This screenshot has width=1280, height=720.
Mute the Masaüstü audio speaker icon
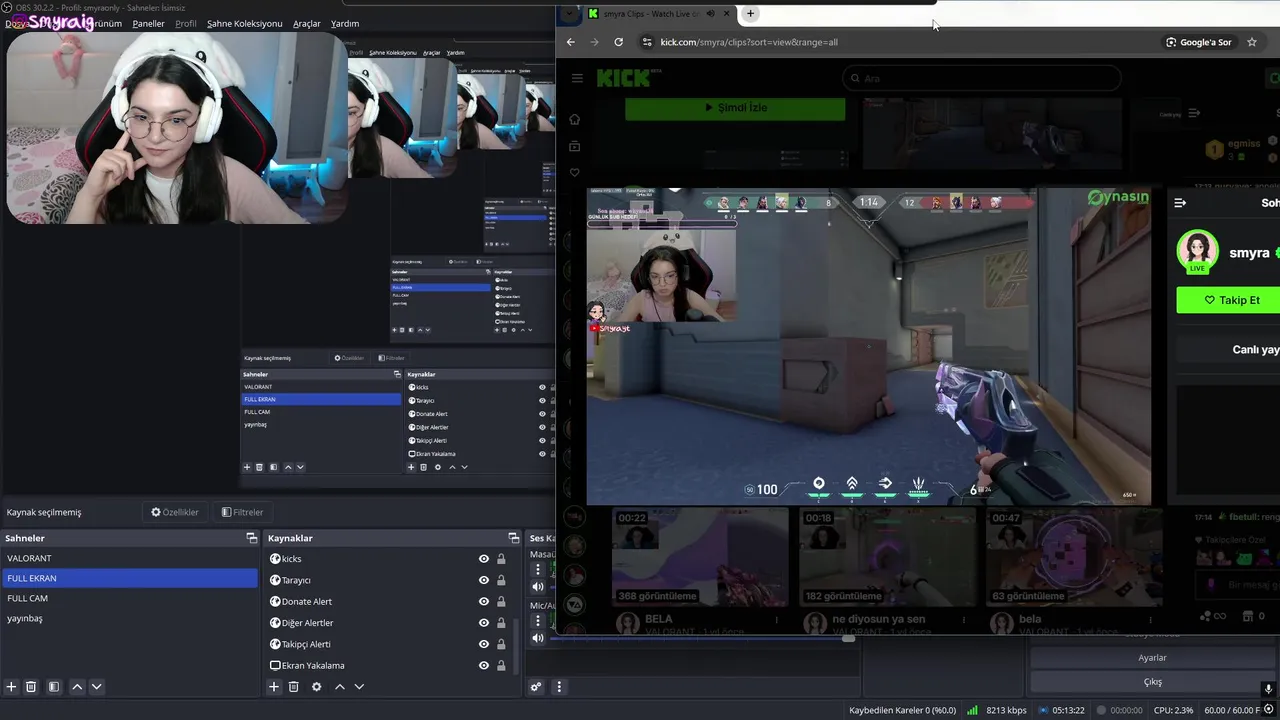(x=538, y=587)
